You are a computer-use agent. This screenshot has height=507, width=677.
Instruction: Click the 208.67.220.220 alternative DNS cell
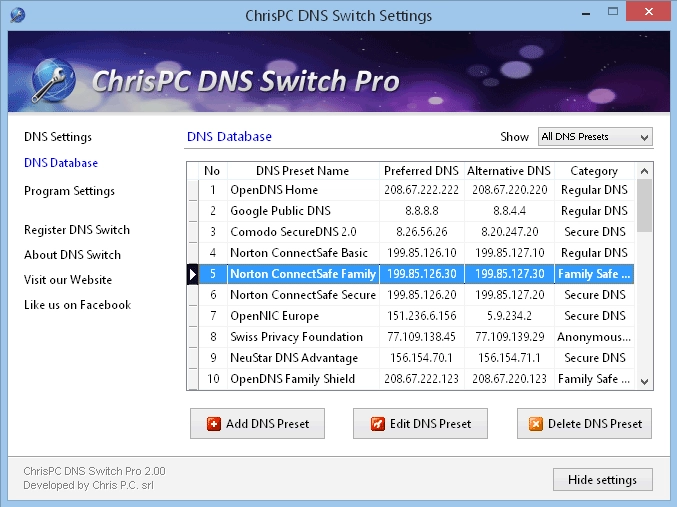[509, 190]
